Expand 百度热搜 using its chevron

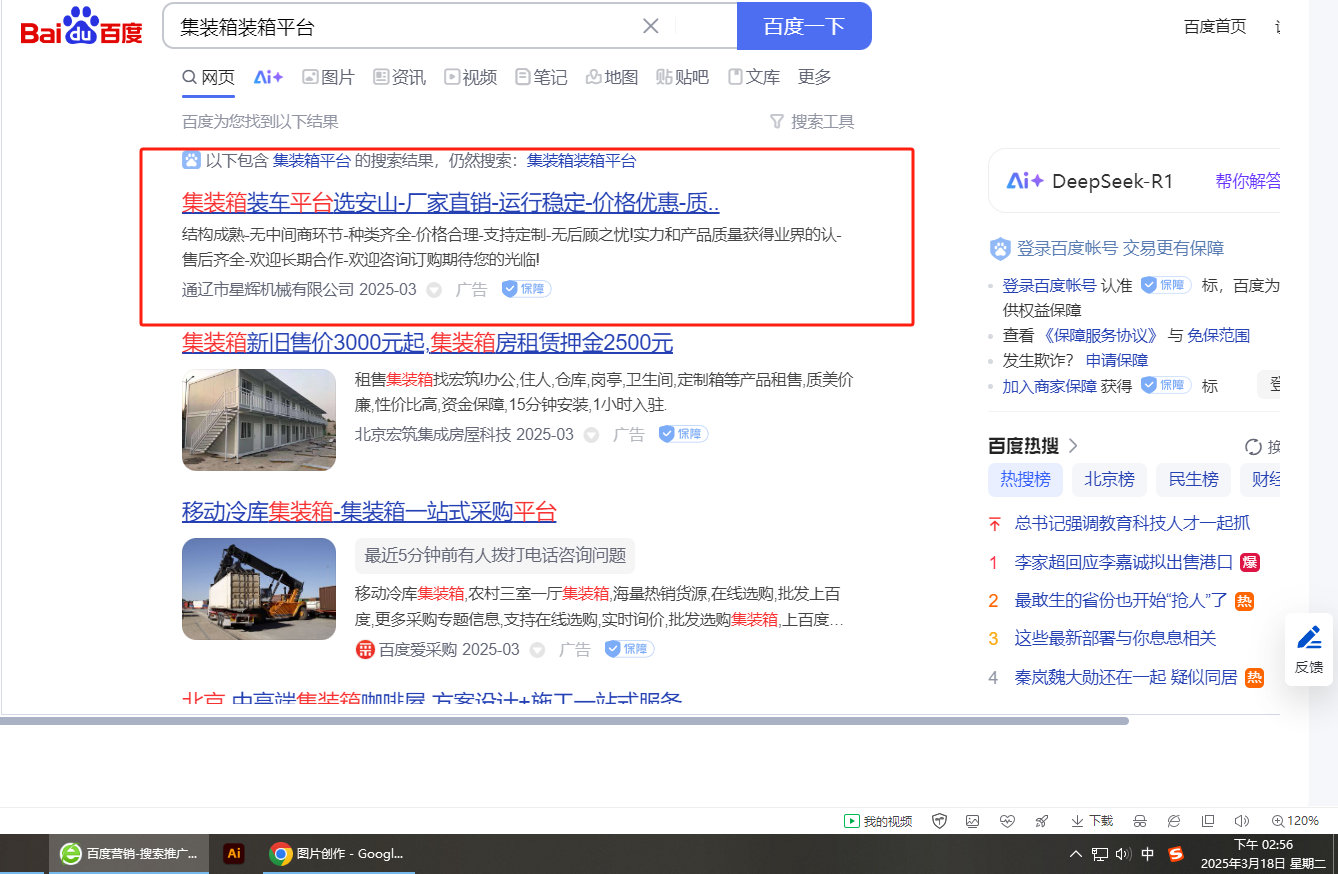tap(1073, 446)
